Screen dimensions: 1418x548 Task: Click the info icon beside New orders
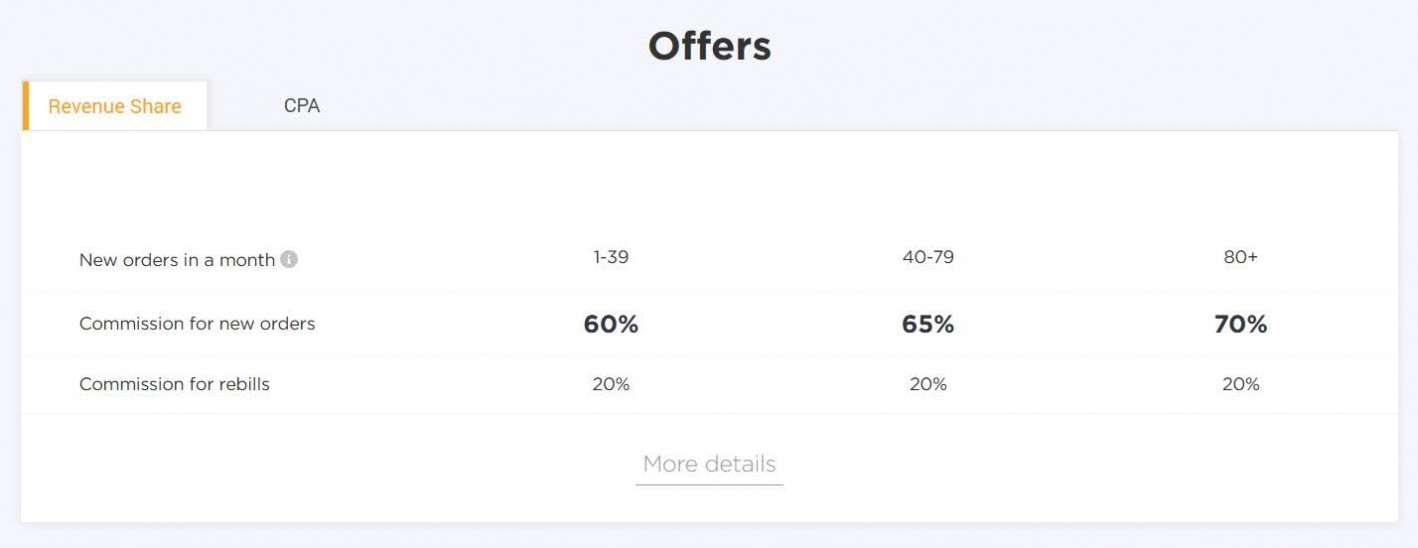(x=289, y=260)
